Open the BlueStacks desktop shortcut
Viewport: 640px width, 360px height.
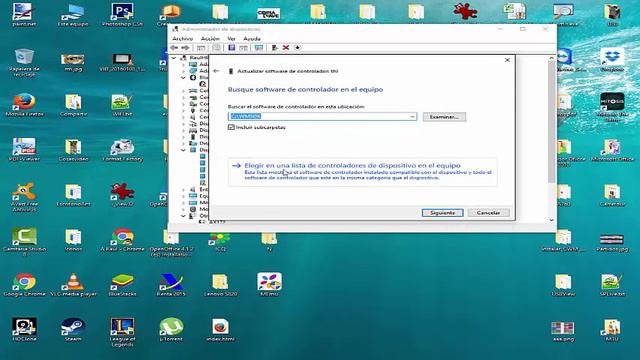[x=122, y=284]
